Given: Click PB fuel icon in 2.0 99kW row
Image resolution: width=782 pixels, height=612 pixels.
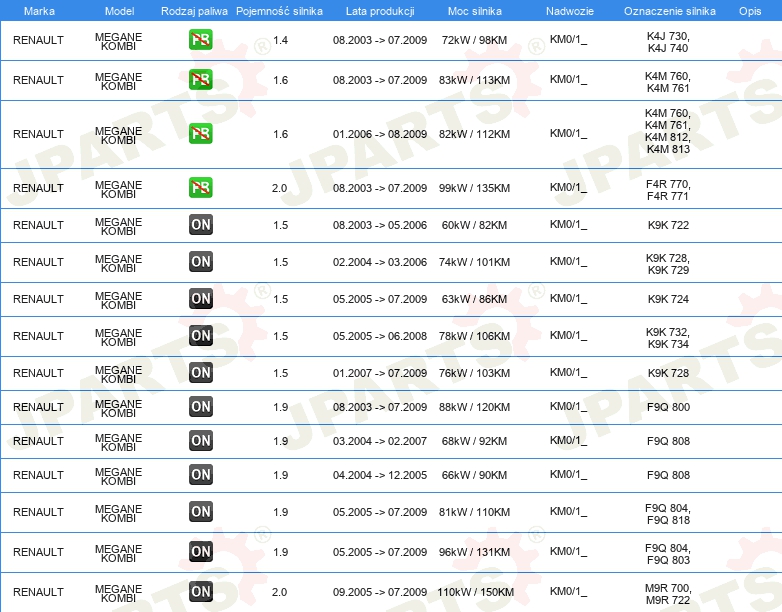Looking at the screenshot, I should [200, 188].
